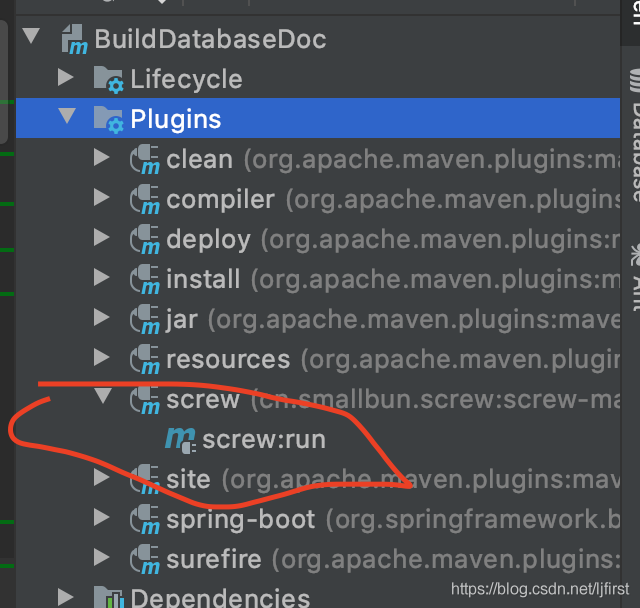Click the BuildDatabaseDoc Maven module icon
This screenshot has height=608, width=640.
(75, 40)
